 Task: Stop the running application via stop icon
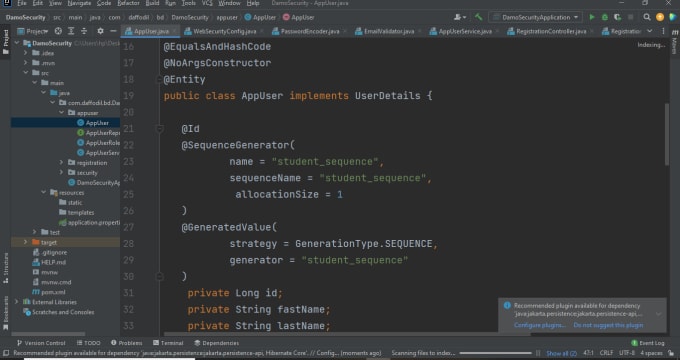coord(631,17)
